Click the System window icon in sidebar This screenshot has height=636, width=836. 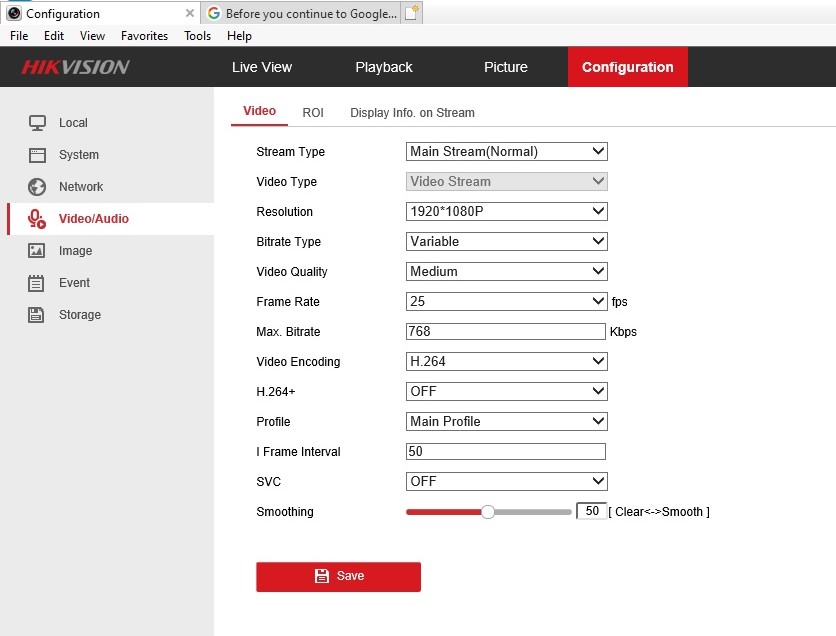(37, 155)
